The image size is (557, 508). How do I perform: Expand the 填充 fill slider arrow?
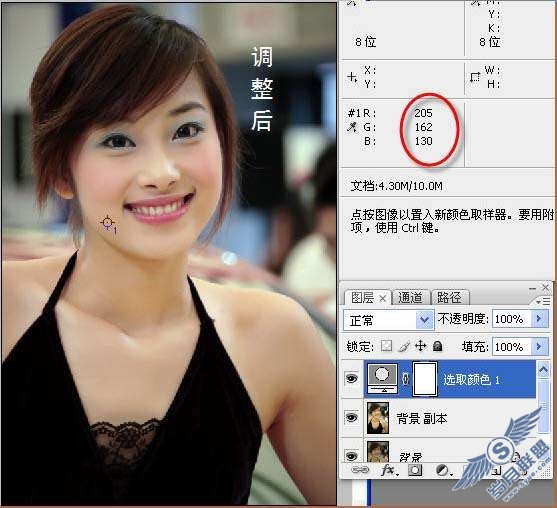coord(539,346)
